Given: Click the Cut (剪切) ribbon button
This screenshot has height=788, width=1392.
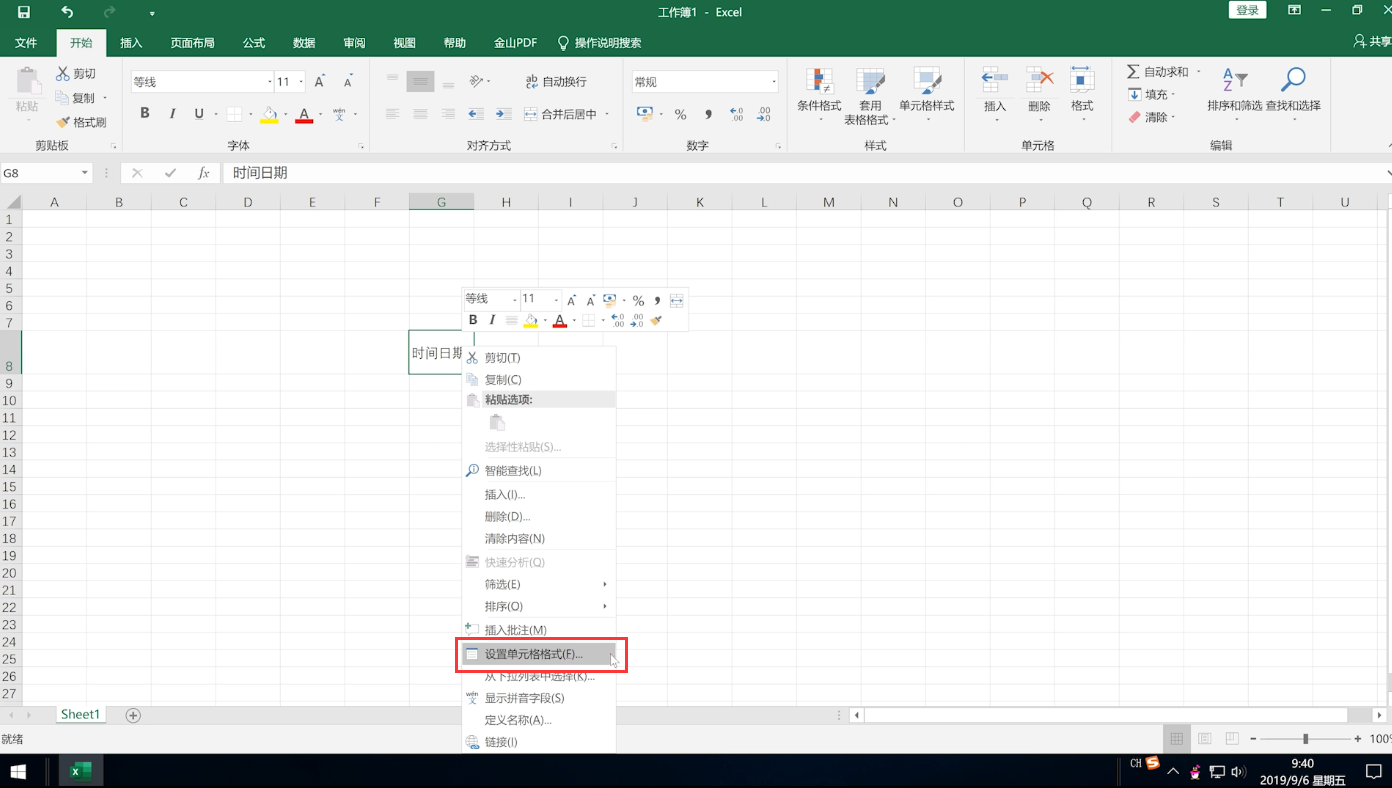Looking at the screenshot, I should click(x=76, y=74).
